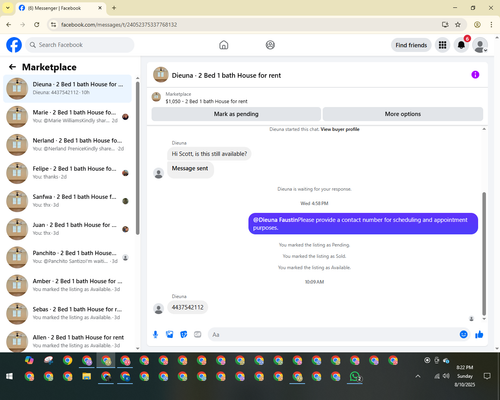Screen dimensions: 500x400
Task: Click Mark as pending
Action: (x=236, y=114)
